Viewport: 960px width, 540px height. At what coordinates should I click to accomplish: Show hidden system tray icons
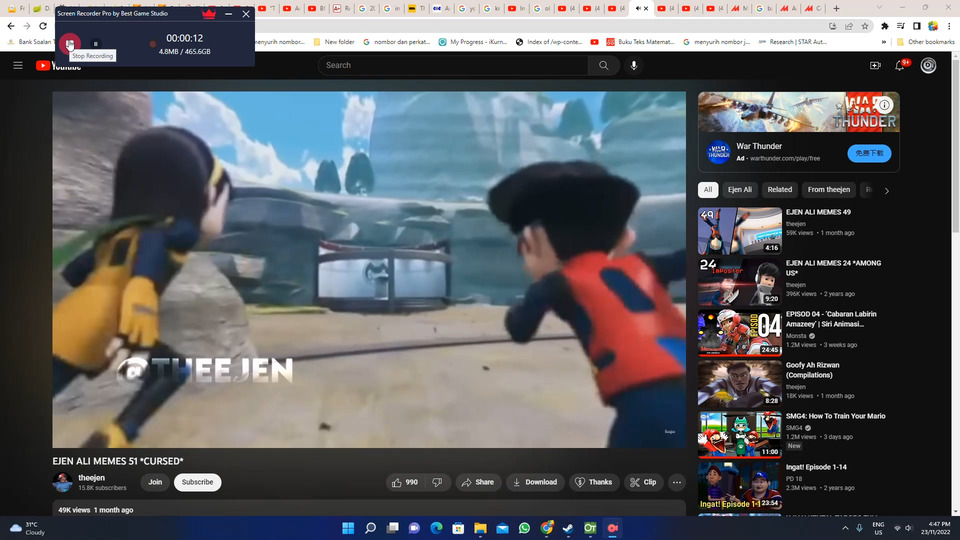[845, 528]
